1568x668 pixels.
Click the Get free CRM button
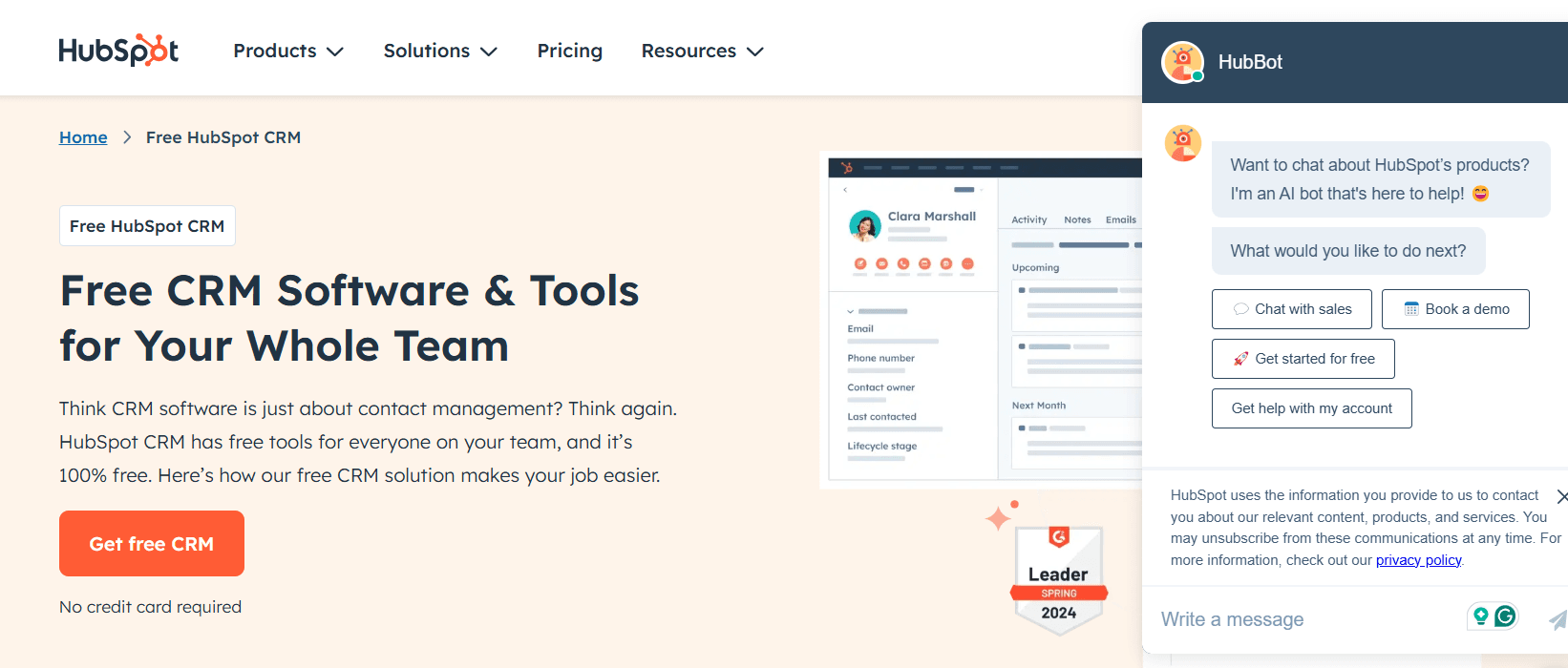[152, 544]
